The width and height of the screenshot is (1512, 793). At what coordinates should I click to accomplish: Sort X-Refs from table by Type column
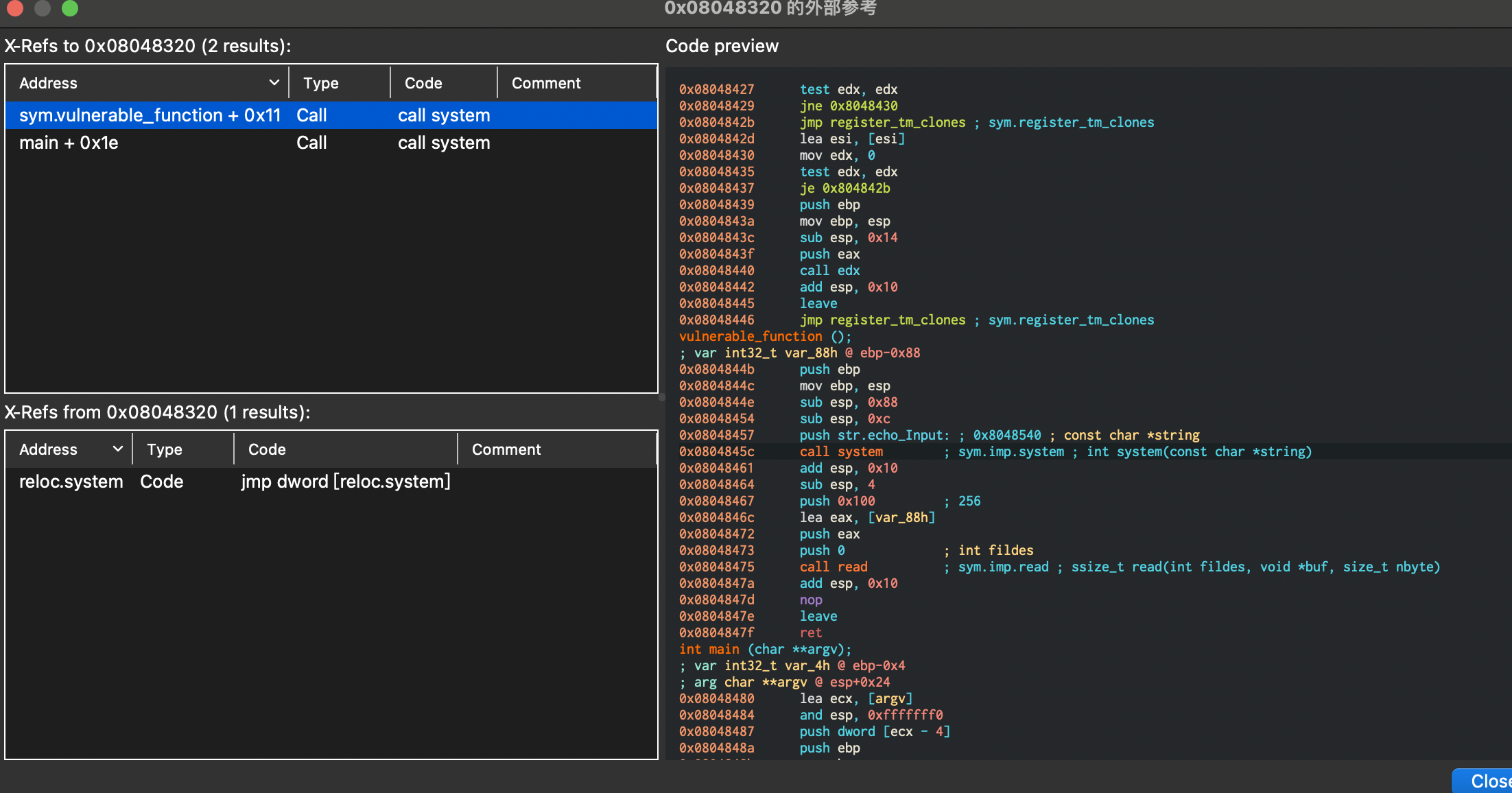(165, 449)
